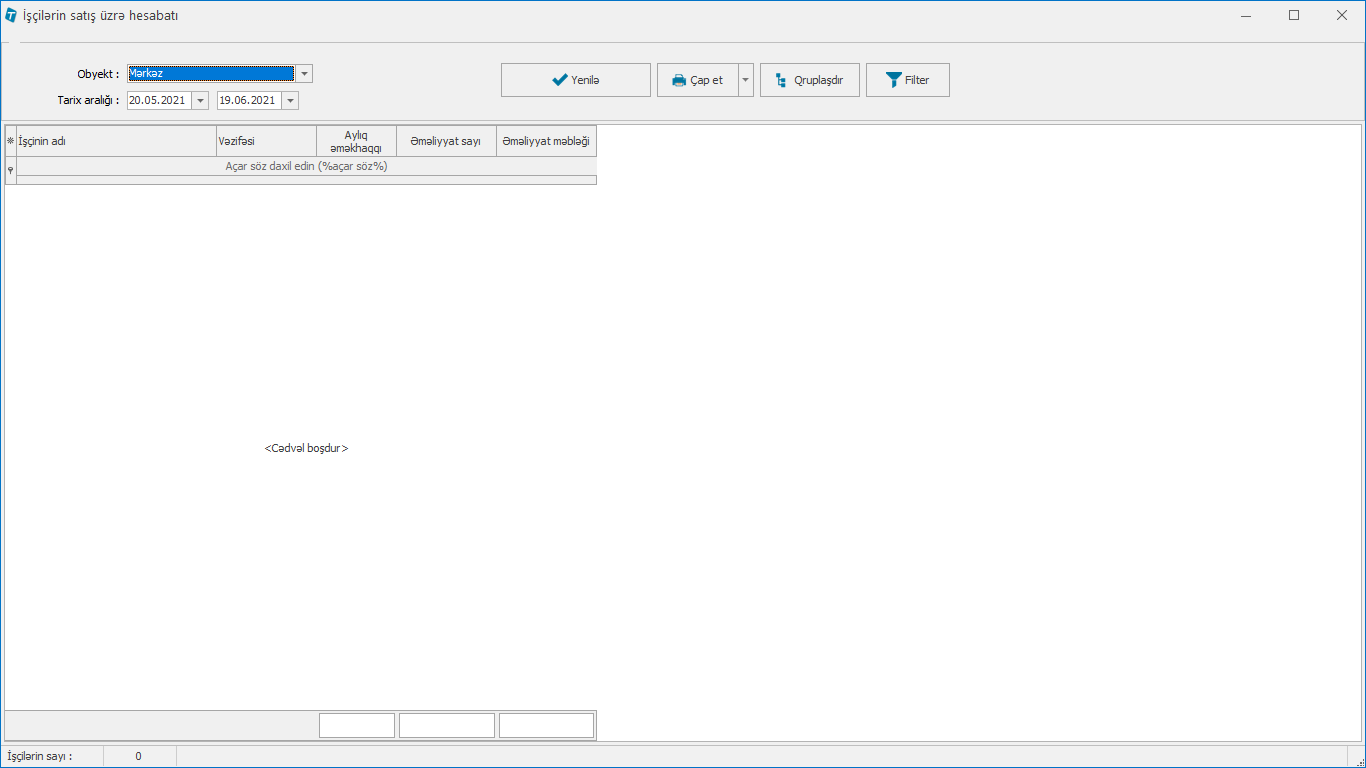Expand the Obyekt dropdown list

pos(304,74)
